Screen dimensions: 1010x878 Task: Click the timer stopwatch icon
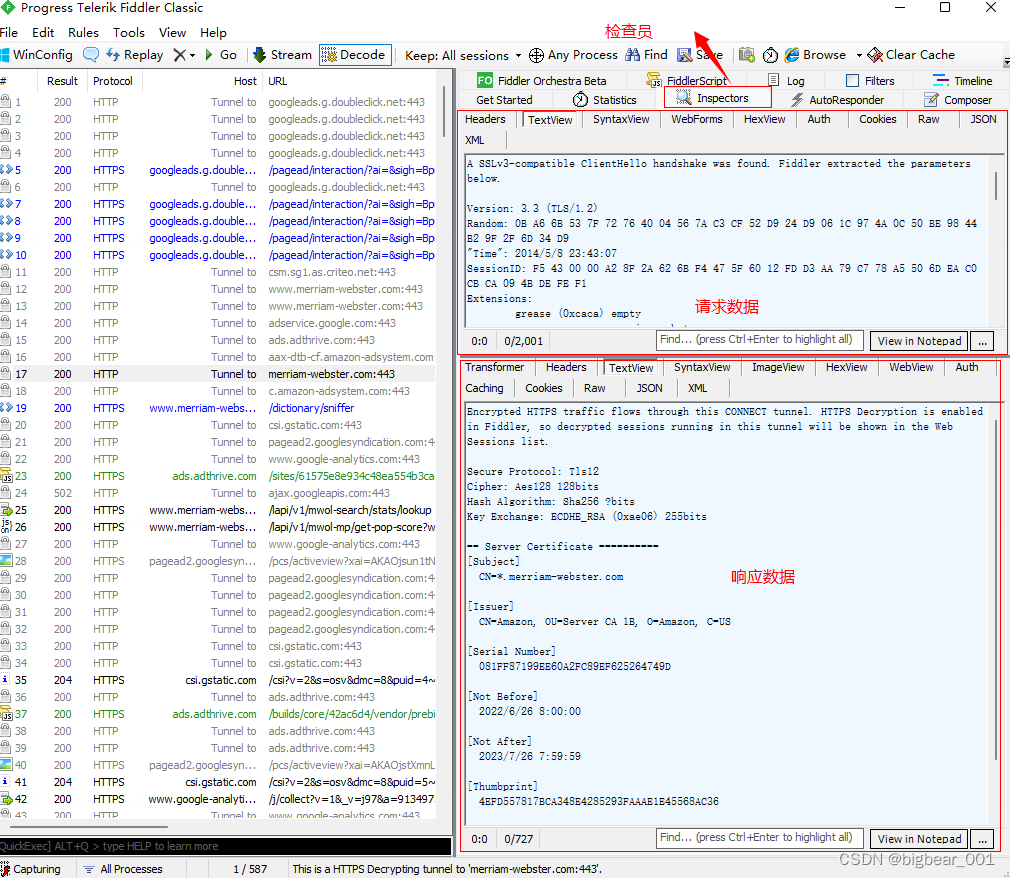tap(770, 55)
